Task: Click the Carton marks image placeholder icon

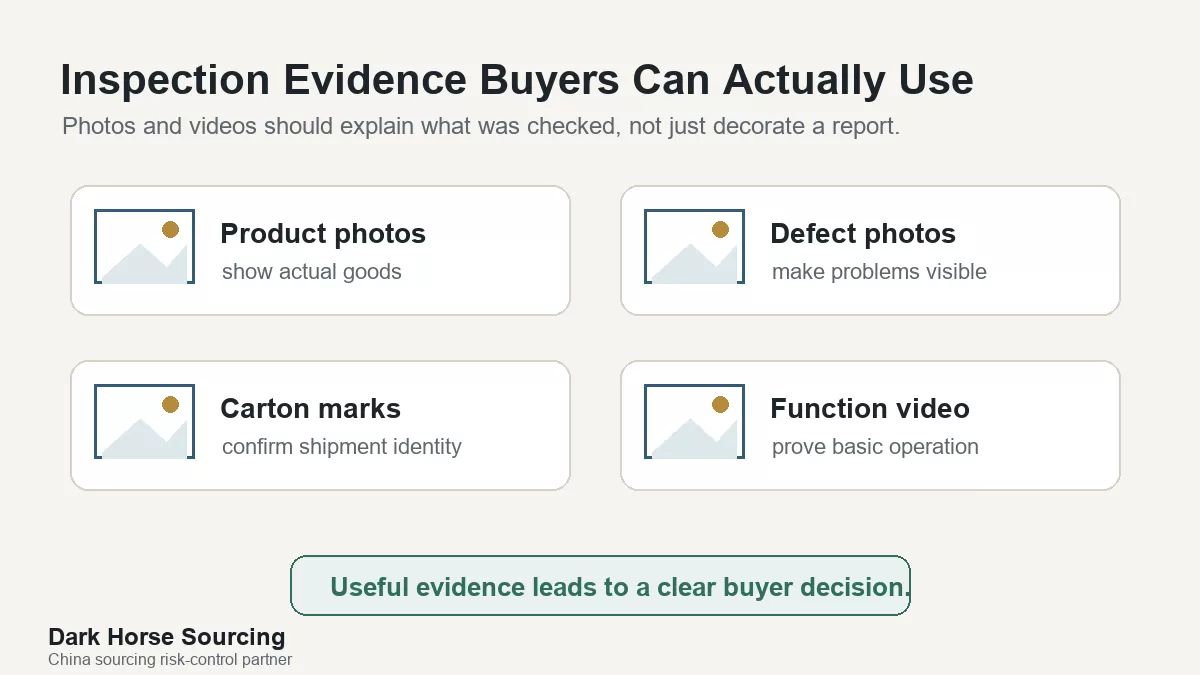Action: (x=144, y=421)
